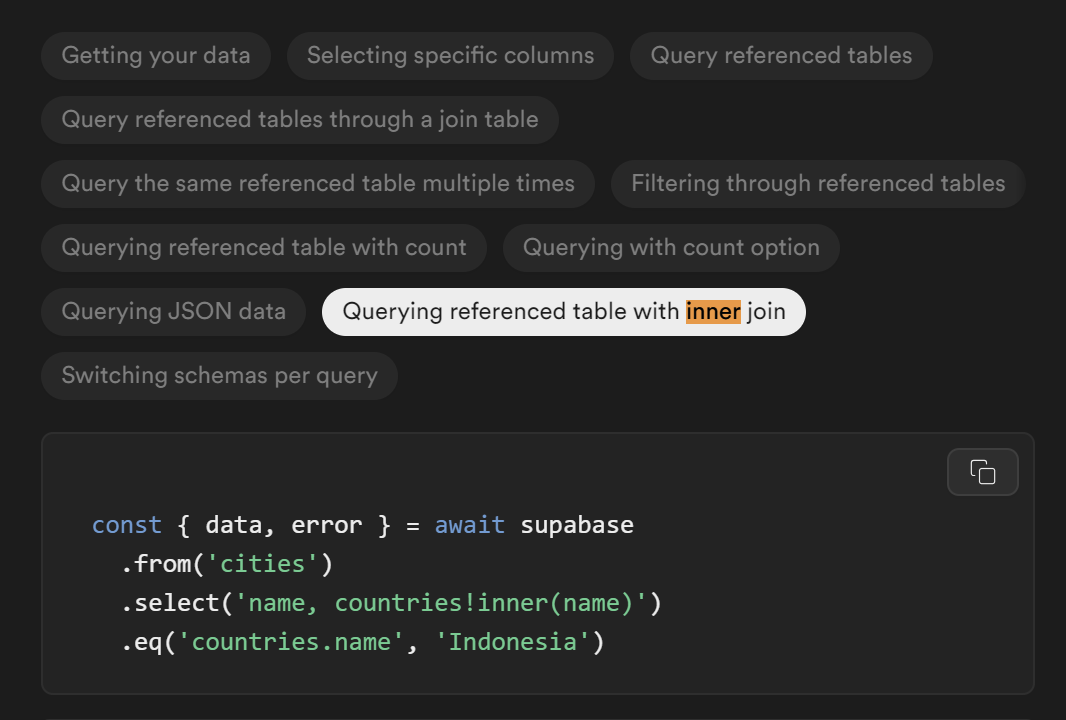Select 'Switching schemas per query' example
The height and width of the screenshot is (720, 1066).
[x=220, y=375]
